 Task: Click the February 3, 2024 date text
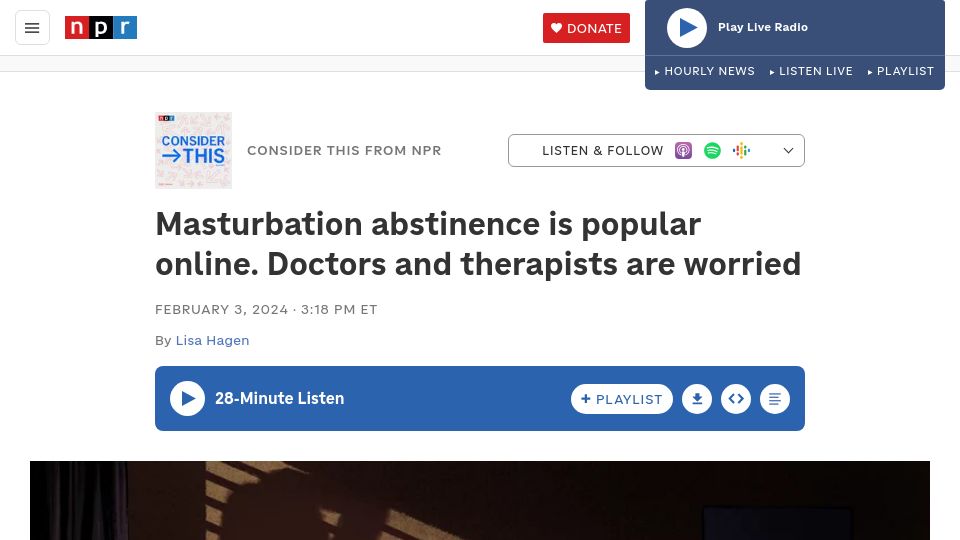[x=222, y=310]
